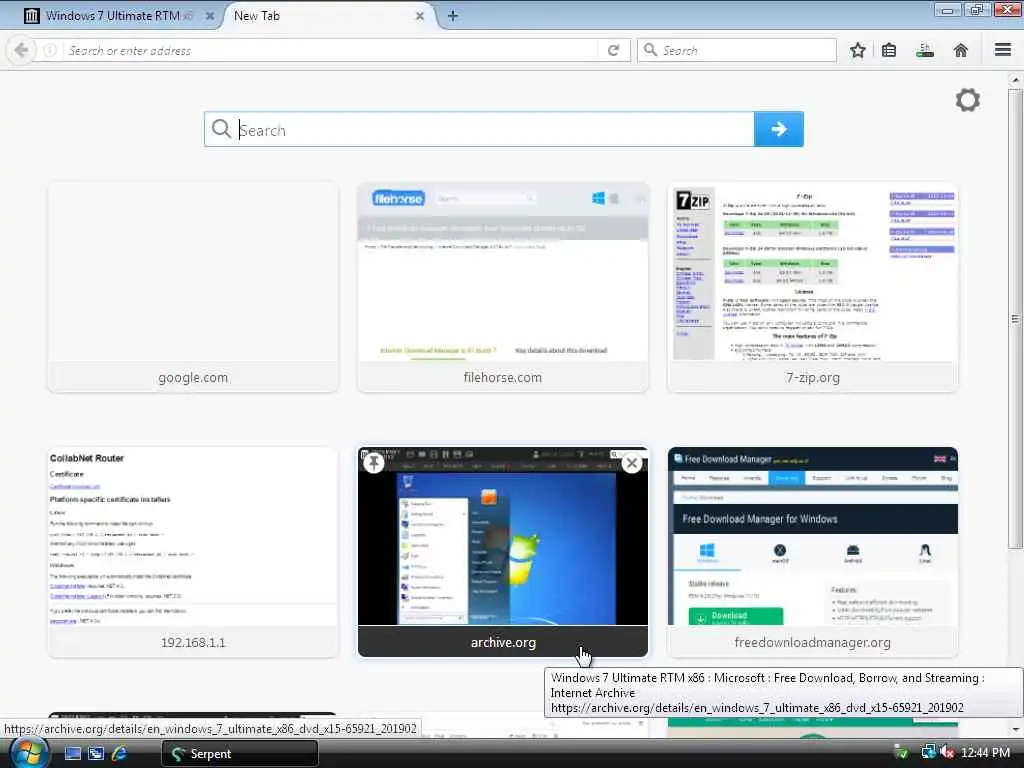
Task: Close the Windows 7 Ultimate RTM tab
Action: [210, 16]
